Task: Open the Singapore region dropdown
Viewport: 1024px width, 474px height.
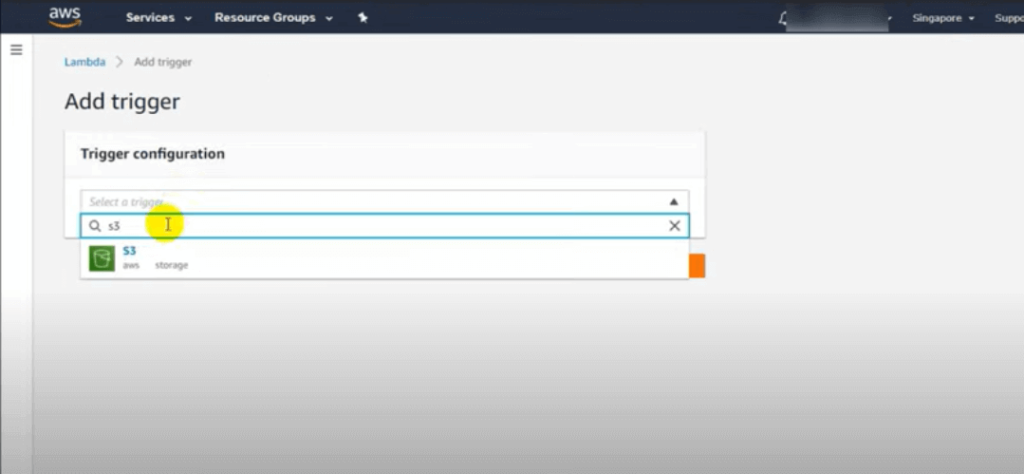Action: pos(943,18)
